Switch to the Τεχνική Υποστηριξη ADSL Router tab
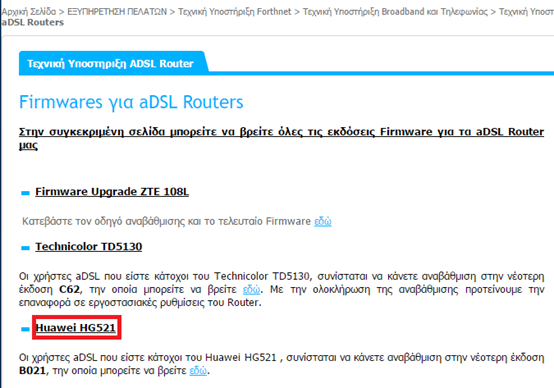Image resolution: width=554 pixels, height=388 pixels. coord(110,64)
